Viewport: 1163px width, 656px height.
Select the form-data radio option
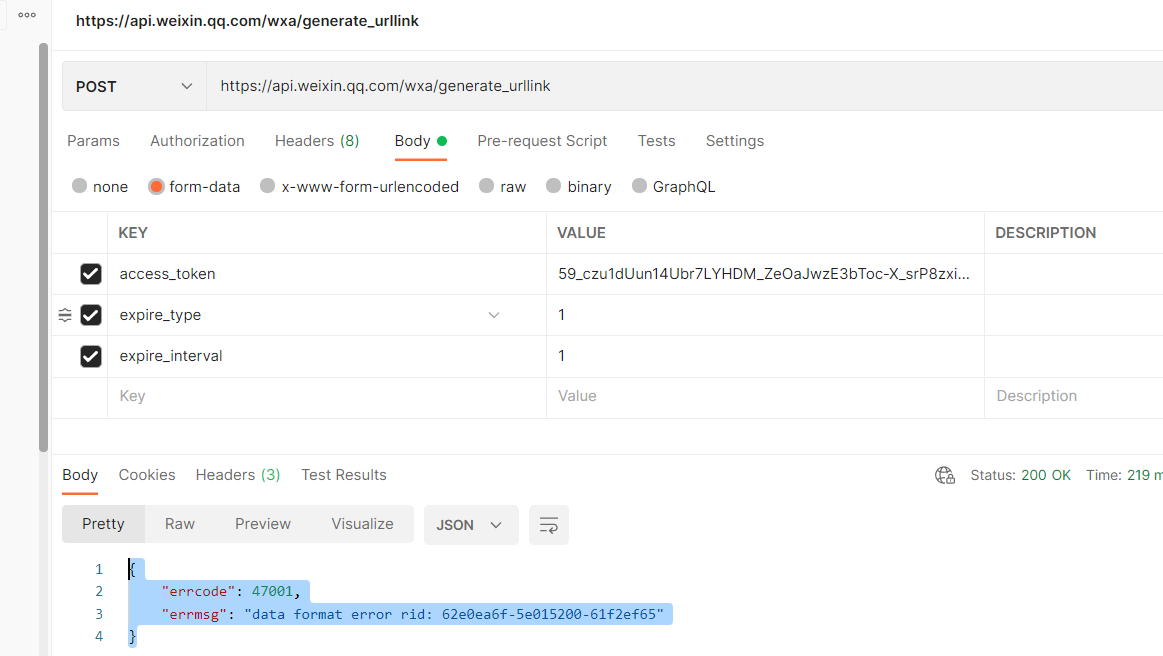coord(156,186)
